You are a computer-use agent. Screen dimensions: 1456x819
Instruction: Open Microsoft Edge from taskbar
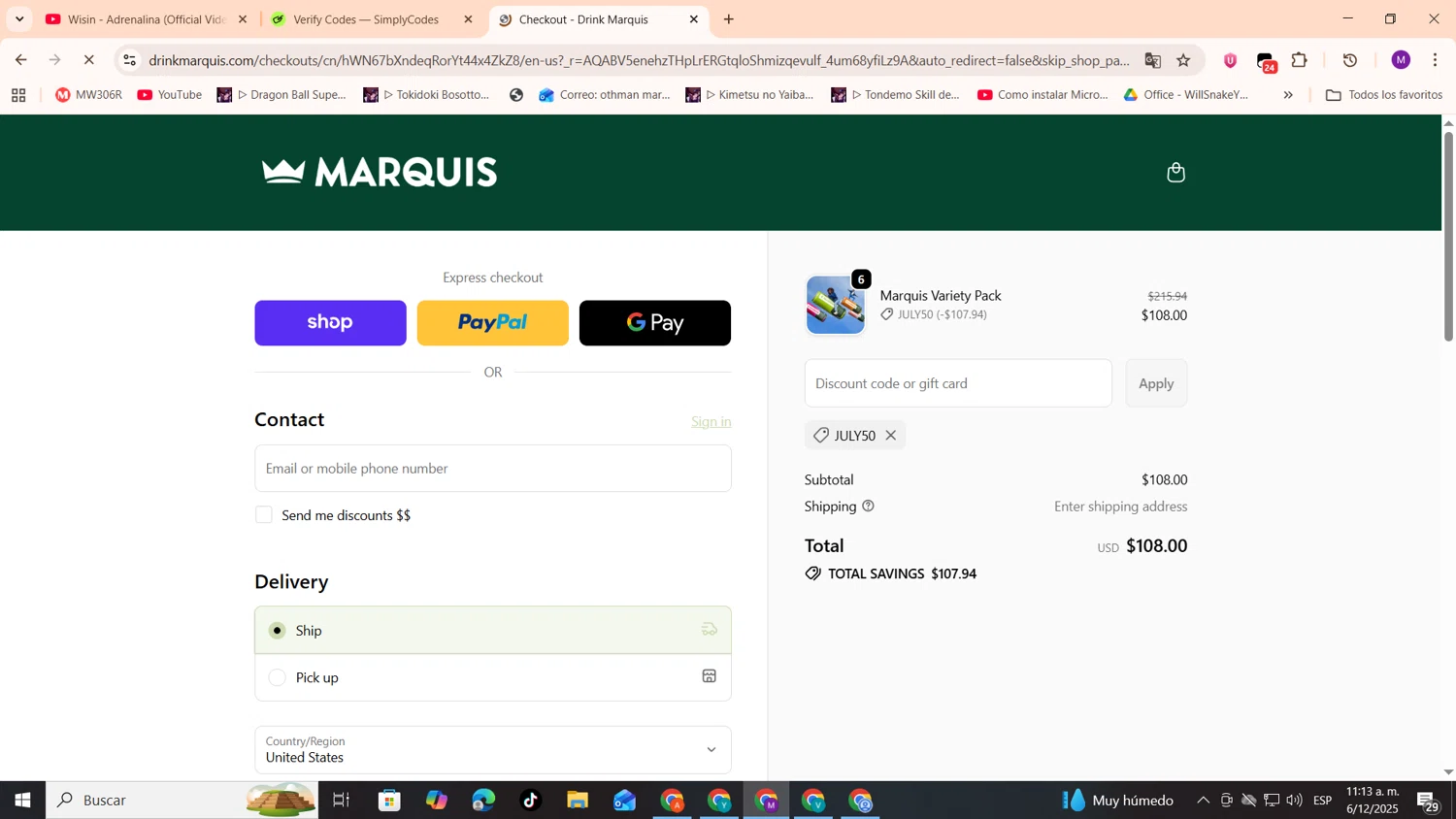(x=483, y=801)
